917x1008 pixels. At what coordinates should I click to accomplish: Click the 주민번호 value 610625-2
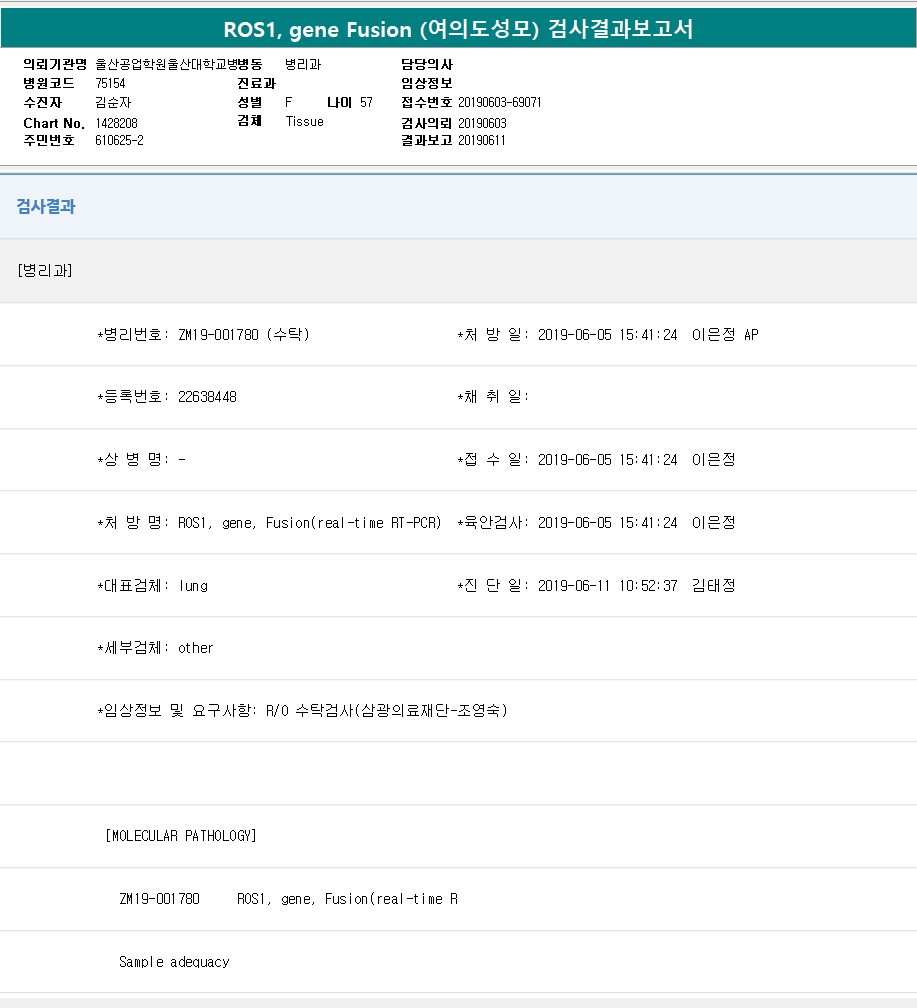point(119,141)
